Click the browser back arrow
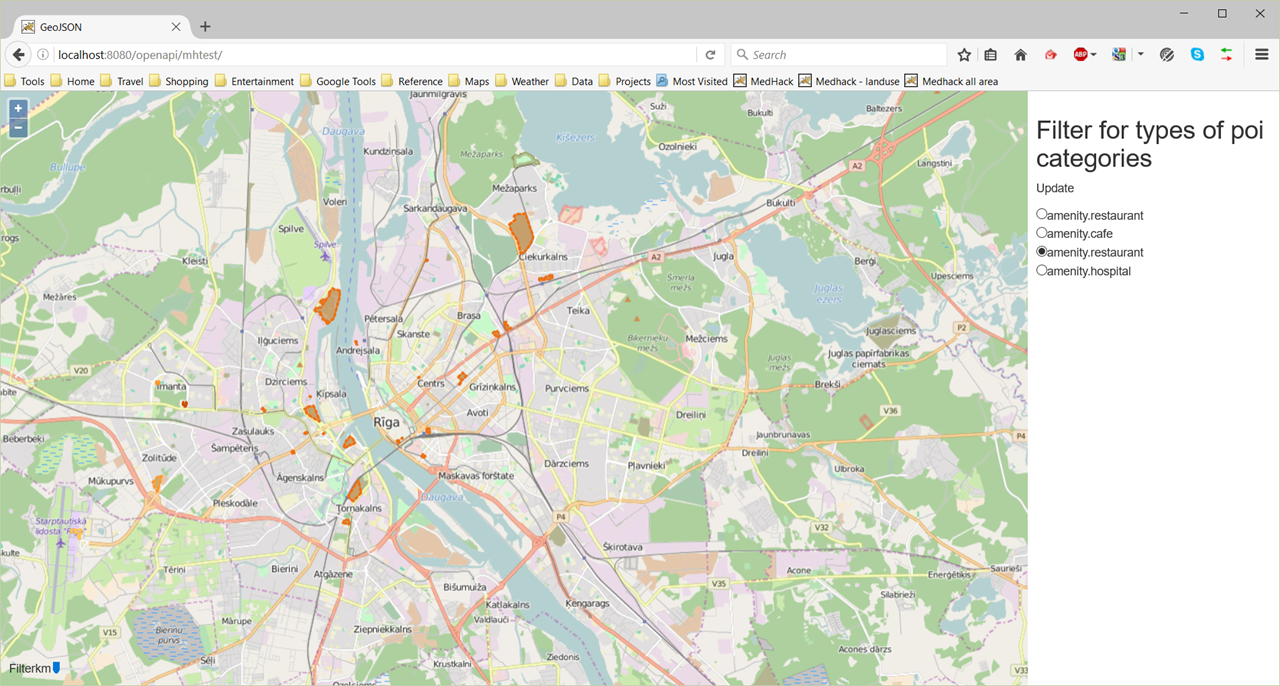Viewport: 1280px width, 686px height. pos(18,55)
